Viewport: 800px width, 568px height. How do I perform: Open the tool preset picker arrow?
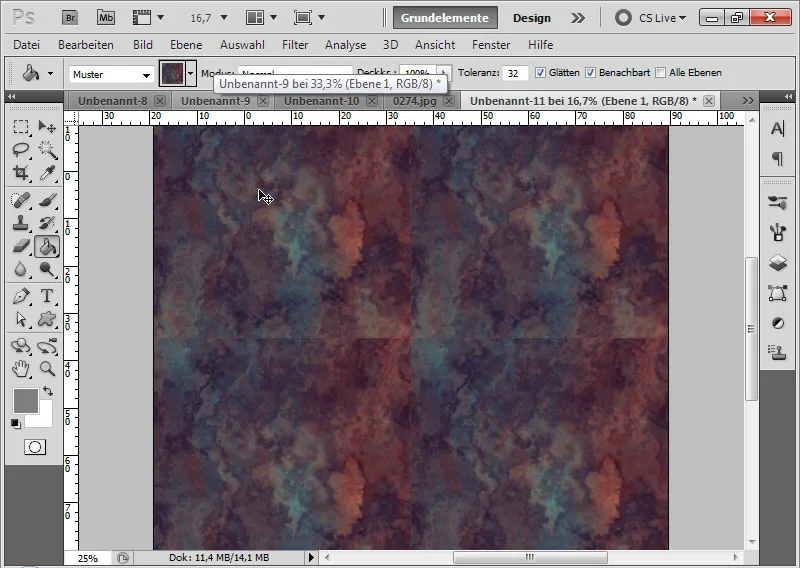click(50, 73)
